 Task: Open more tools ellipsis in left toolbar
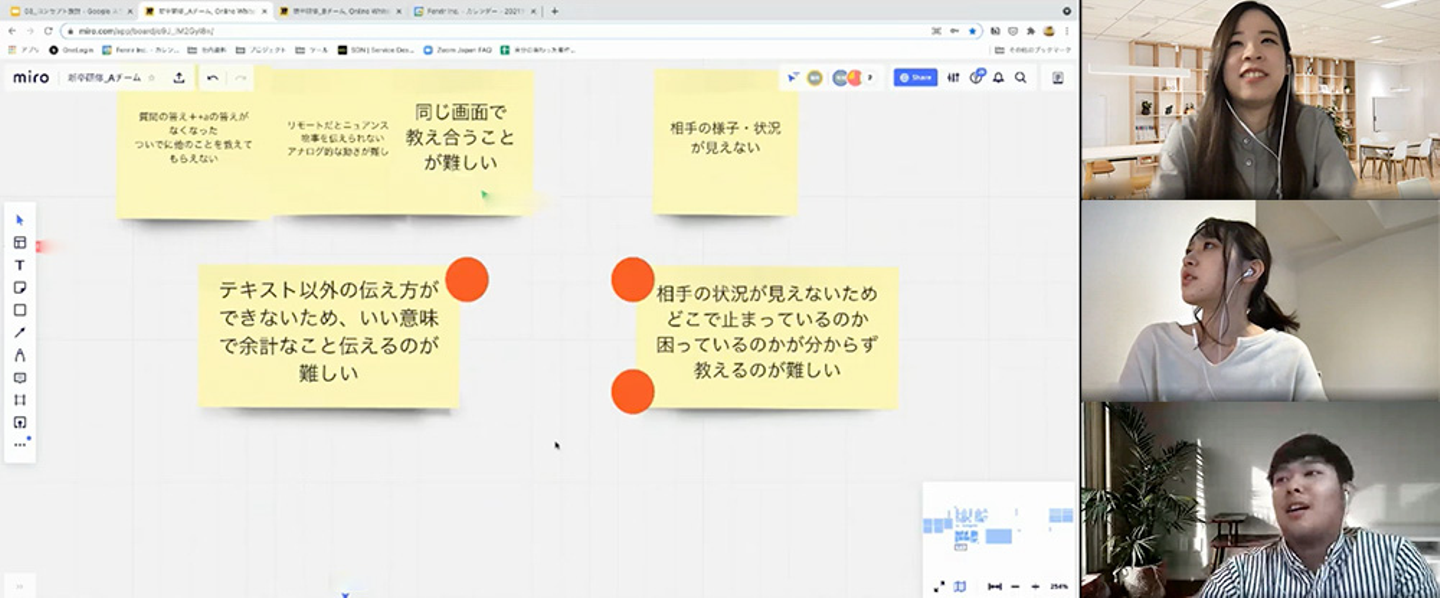[x=20, y=444]
